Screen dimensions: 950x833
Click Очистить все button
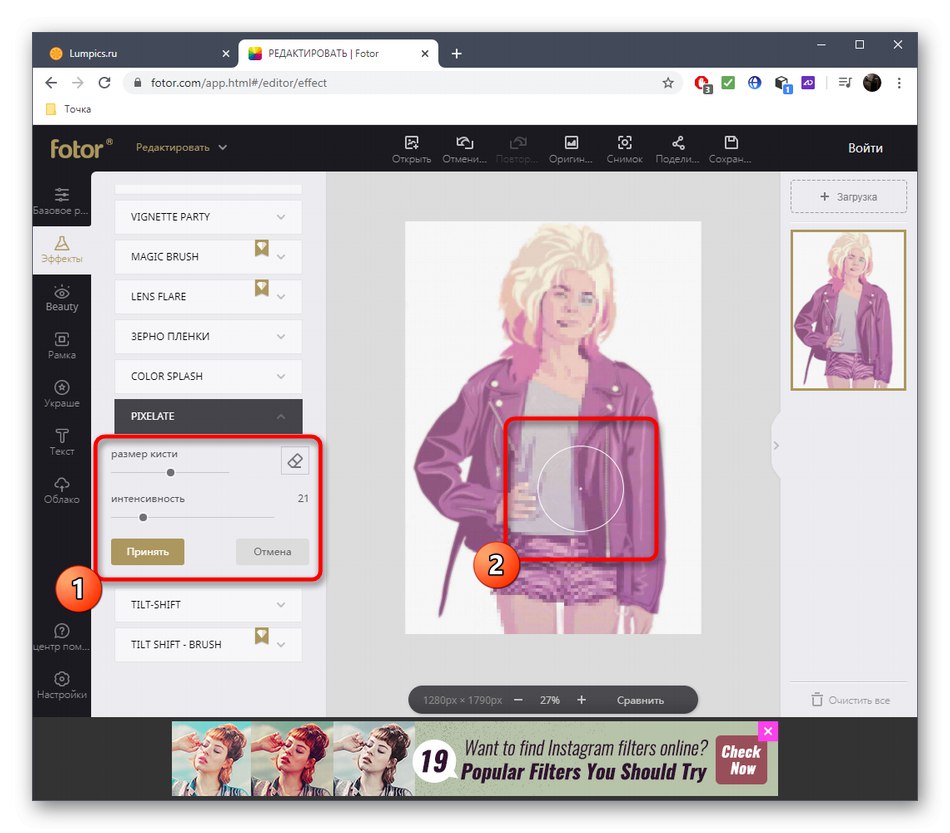pyautogui.click(x=851, y=700)
